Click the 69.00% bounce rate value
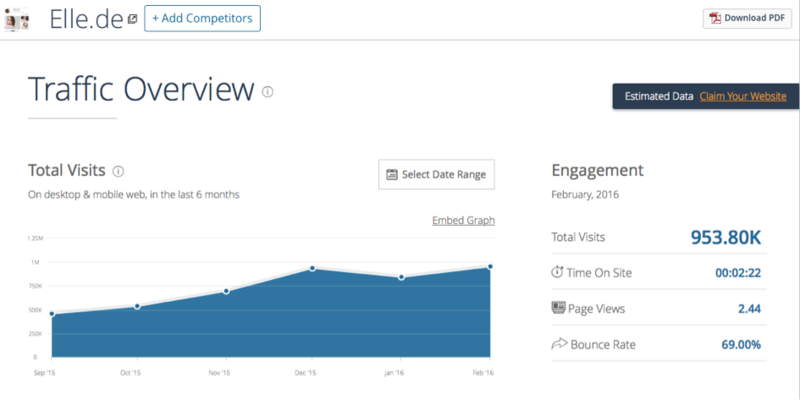This screenshot has height=400, width=800. [741, 345]
